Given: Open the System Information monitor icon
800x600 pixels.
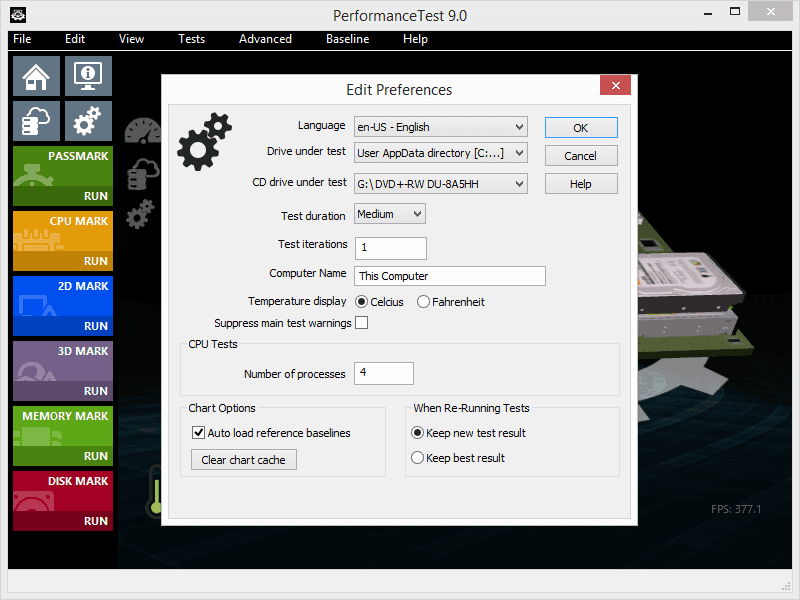Looking at the screenshot, I should [88, 76].
